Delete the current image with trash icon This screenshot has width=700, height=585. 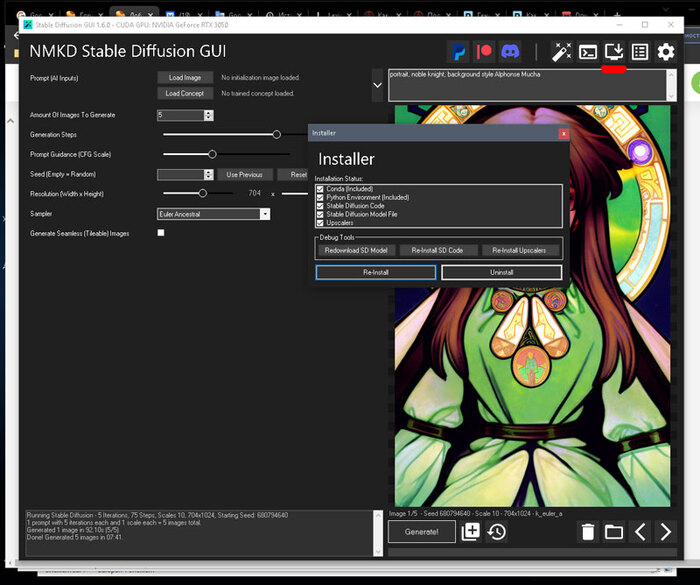[x=588, y=532]
